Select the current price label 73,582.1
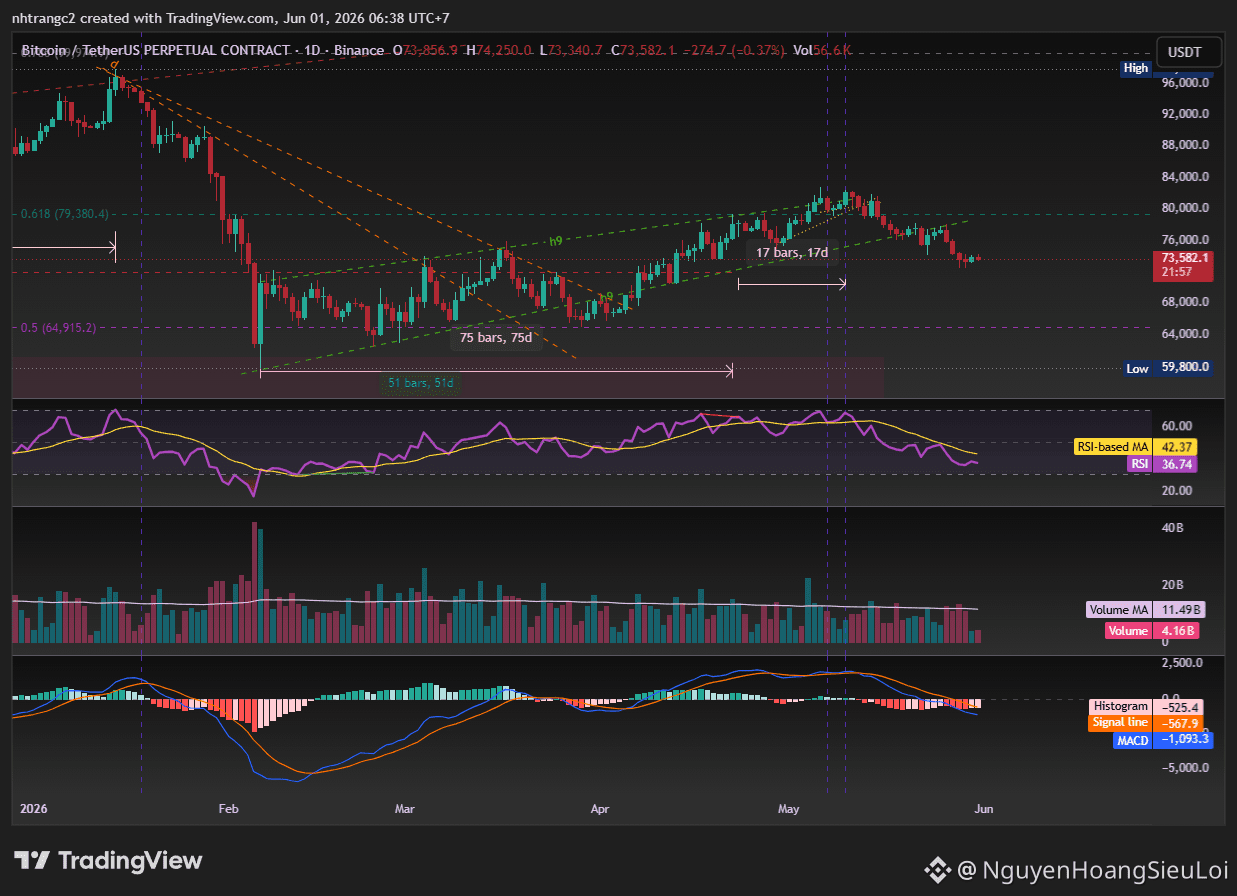Viewport: 1237px width, 896px height. click(x=1183, y=258)
